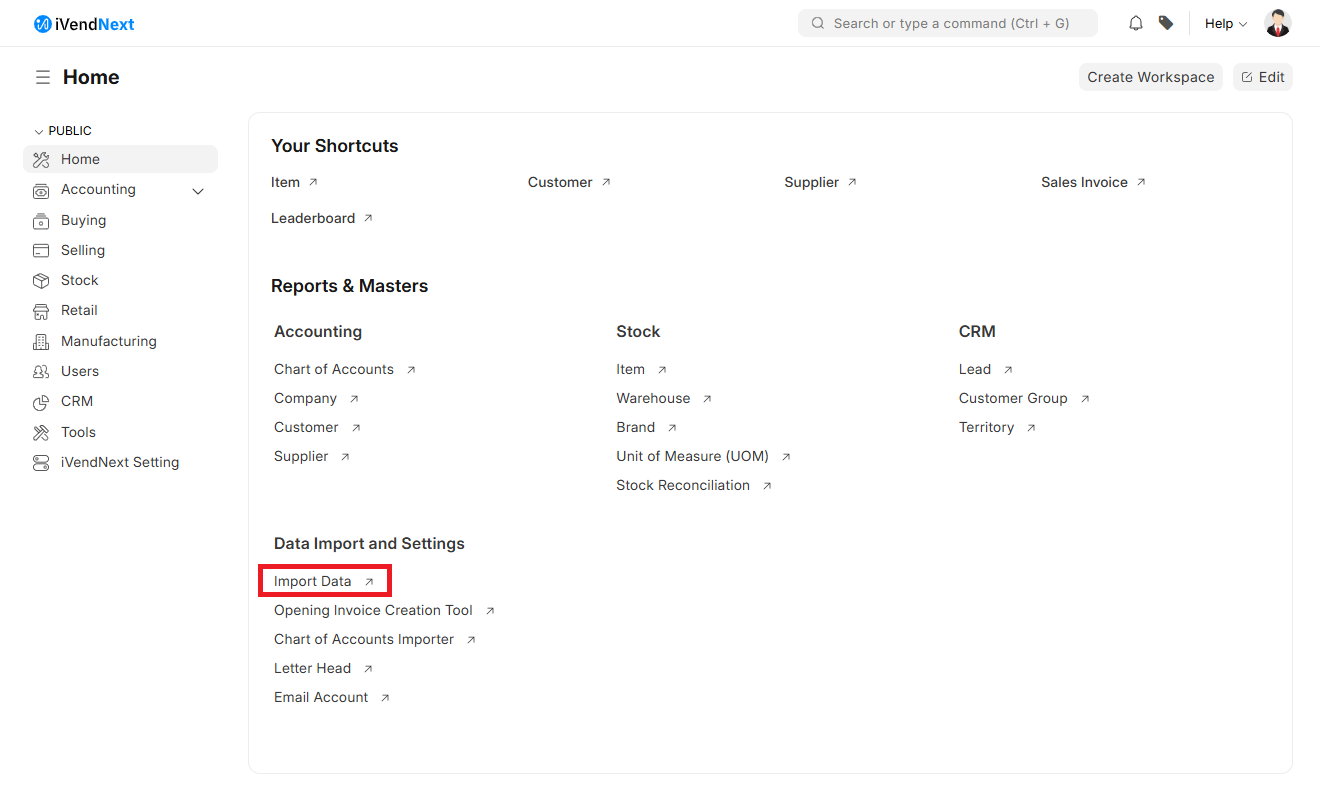The image size is (1320, 796).
Task: Click the Buying sidebar icon
Action: coord(41,220)
